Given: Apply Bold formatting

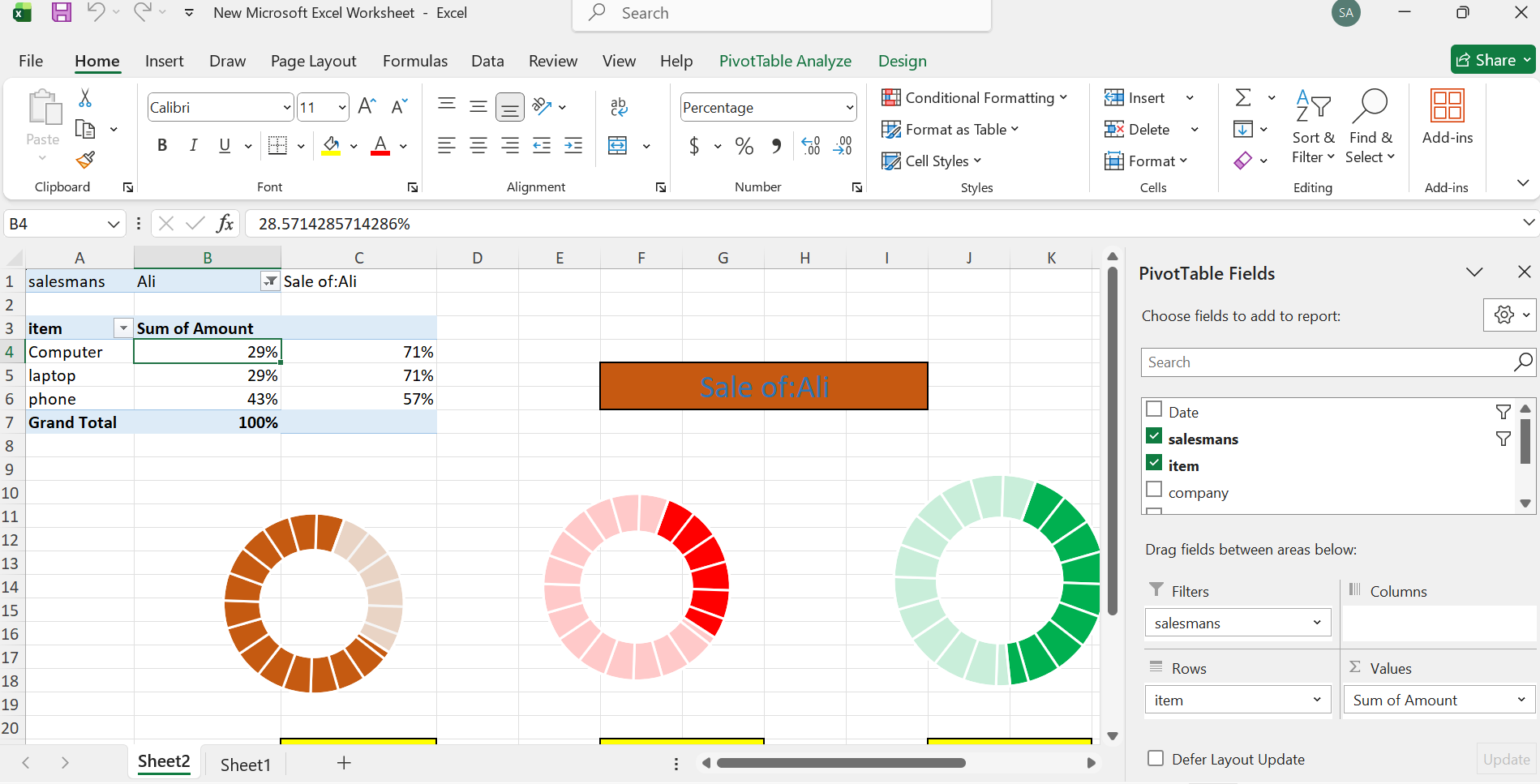Looking at the screenshot, I should 162,145.
